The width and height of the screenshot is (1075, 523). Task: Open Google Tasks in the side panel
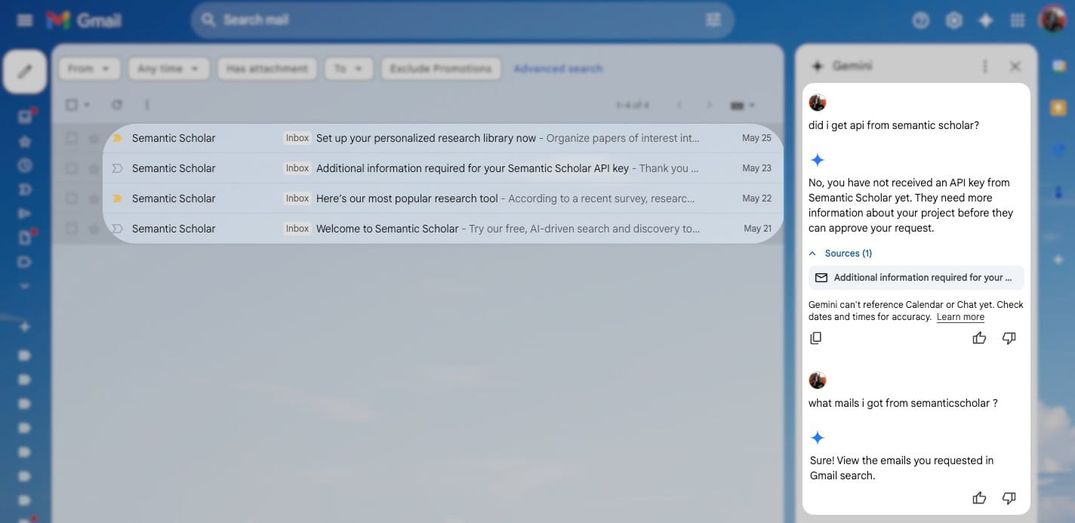pyautogui.click(x=1059, y=149)
